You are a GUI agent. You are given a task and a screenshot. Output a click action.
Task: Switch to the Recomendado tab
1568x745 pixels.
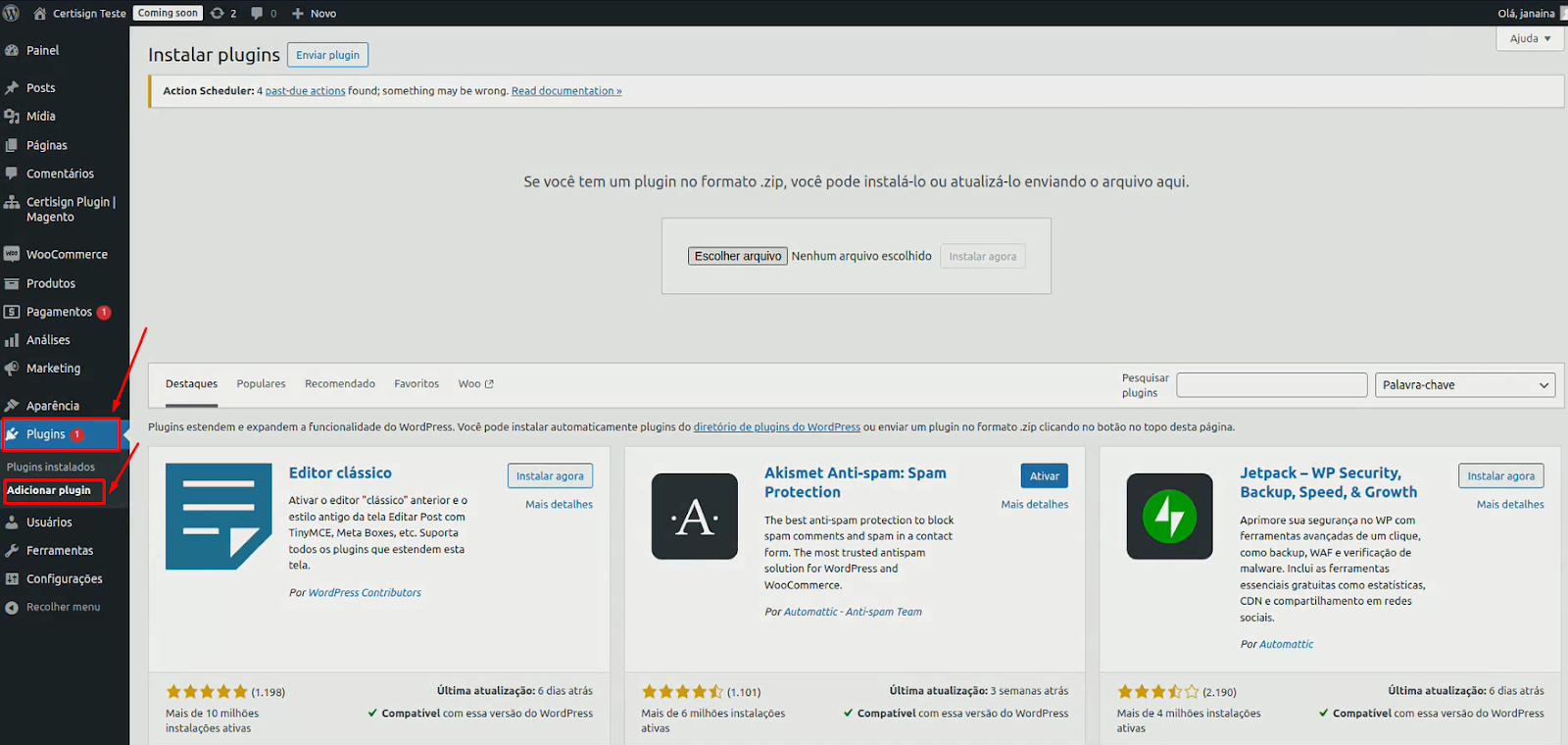pyautogui.click(x=340, y=384)
